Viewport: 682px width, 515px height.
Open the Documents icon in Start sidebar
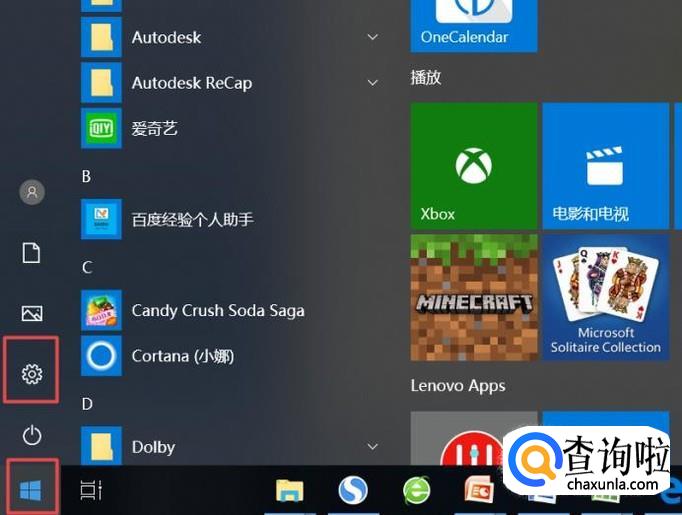coord(31,253)
